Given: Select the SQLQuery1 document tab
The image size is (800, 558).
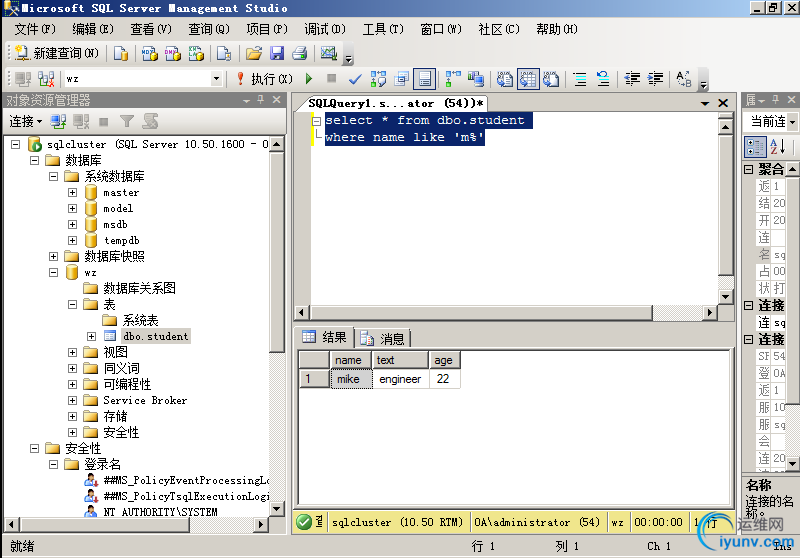Looking at the screenshot, I should 395,104.
